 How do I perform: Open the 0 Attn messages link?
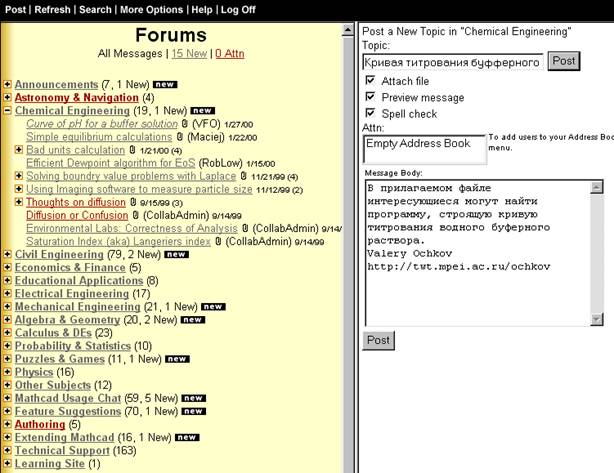(230, 54)
